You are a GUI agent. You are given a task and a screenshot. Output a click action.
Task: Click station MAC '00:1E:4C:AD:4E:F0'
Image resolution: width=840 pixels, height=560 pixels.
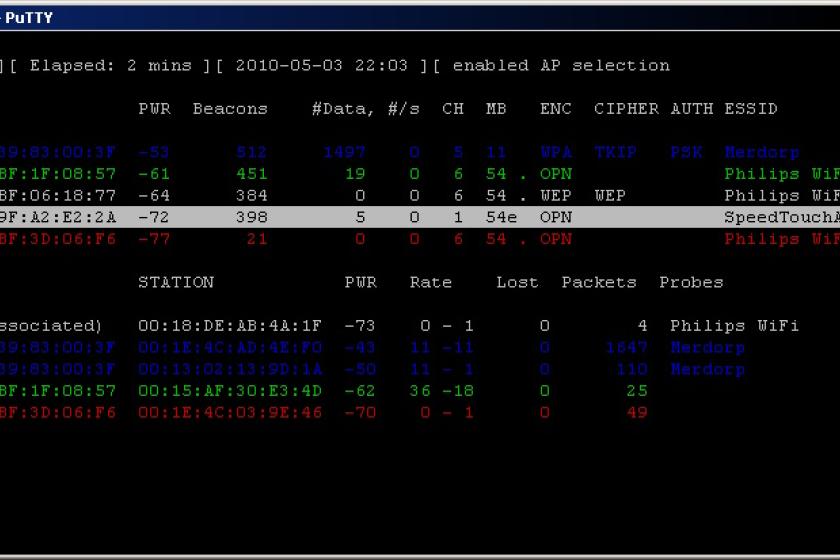[230, 348]
